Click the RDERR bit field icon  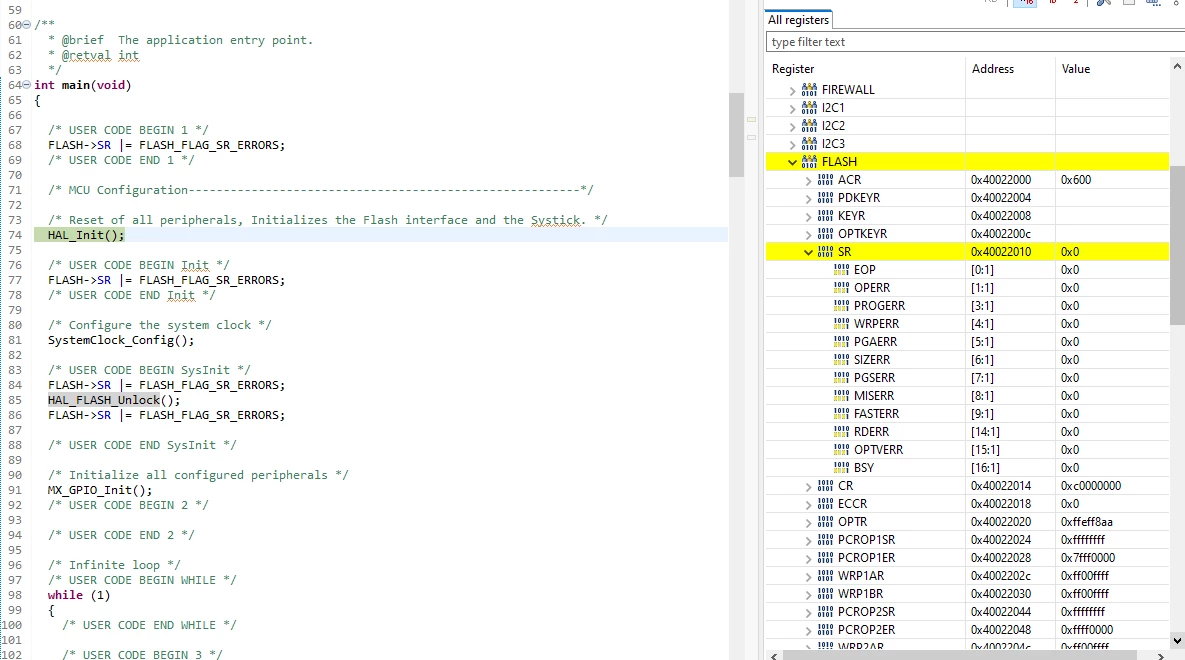841,432
